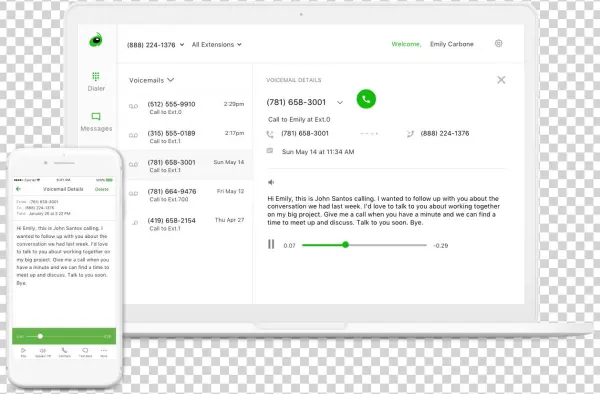The image size is (600, 394).
Task: Click the forwarded call icon near (888) 224-1376
Action: click(x=410, y=134)
